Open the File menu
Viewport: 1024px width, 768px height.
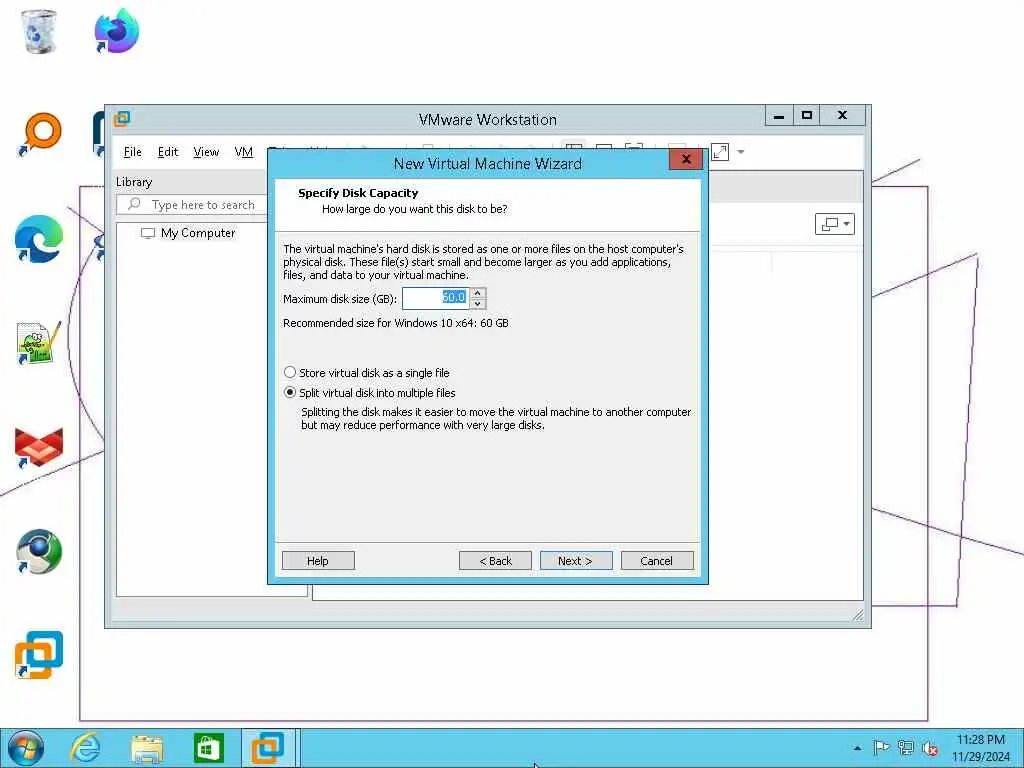click(133, 152)
